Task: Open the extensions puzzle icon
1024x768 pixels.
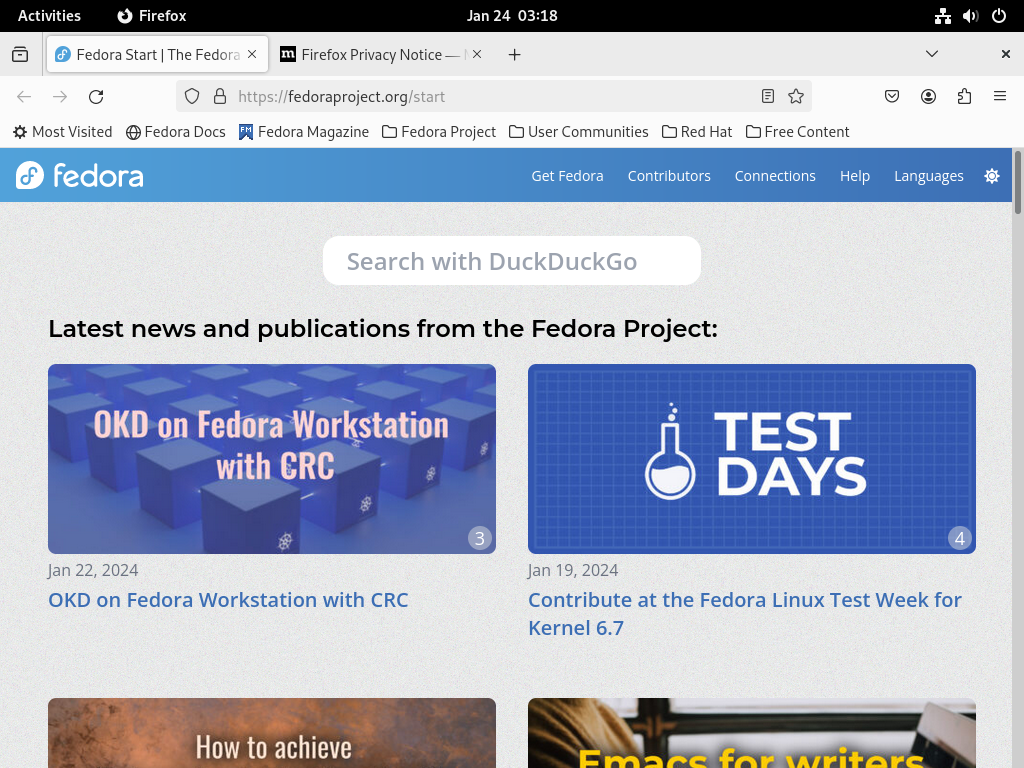Action: tap(964, 97)
